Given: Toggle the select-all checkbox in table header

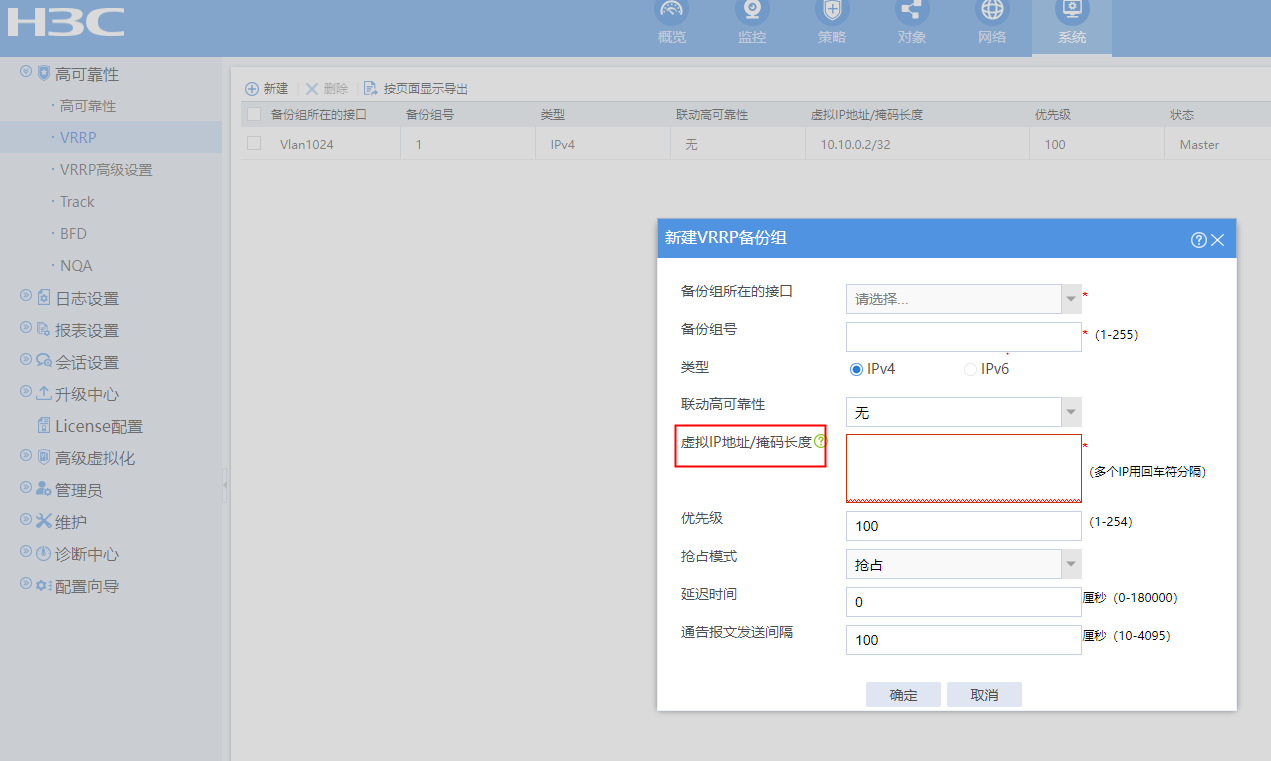Looking at the screenshot, I should [254, 115].
